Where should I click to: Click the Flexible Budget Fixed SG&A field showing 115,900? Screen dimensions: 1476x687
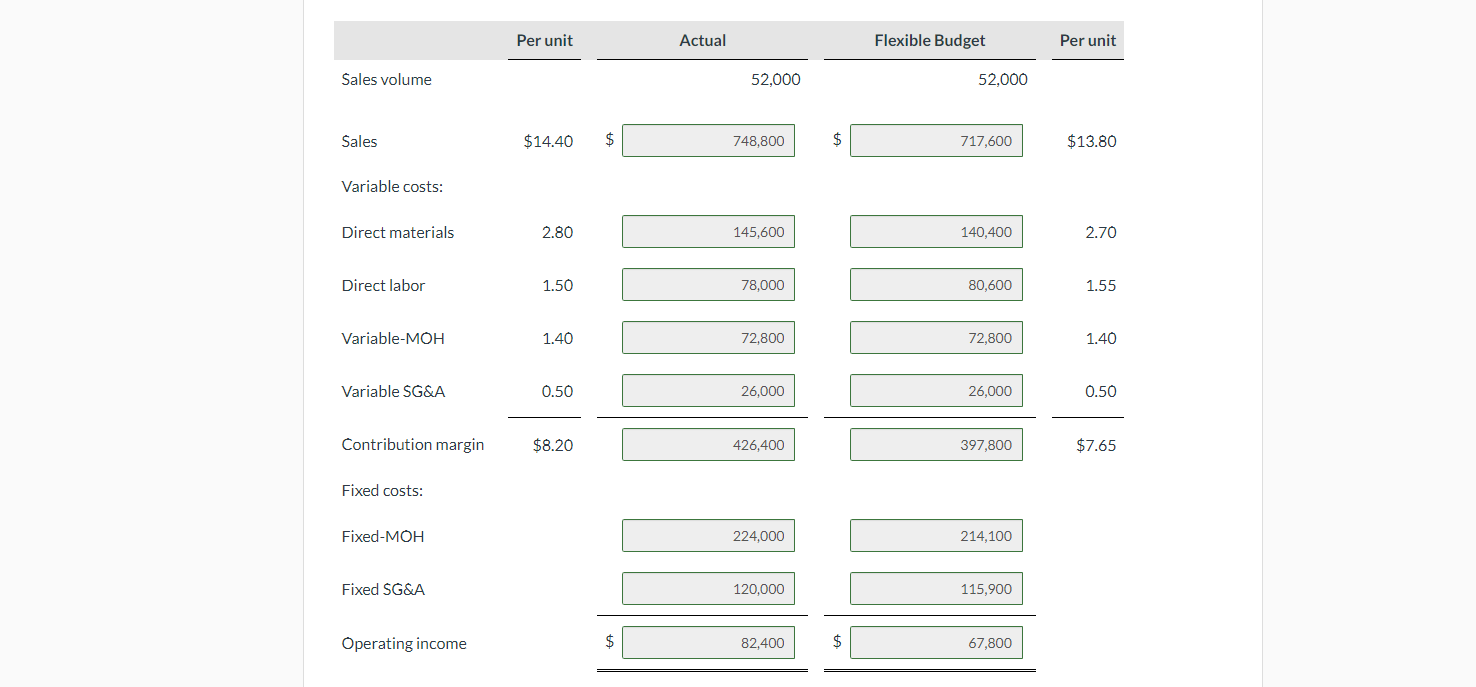936,588
